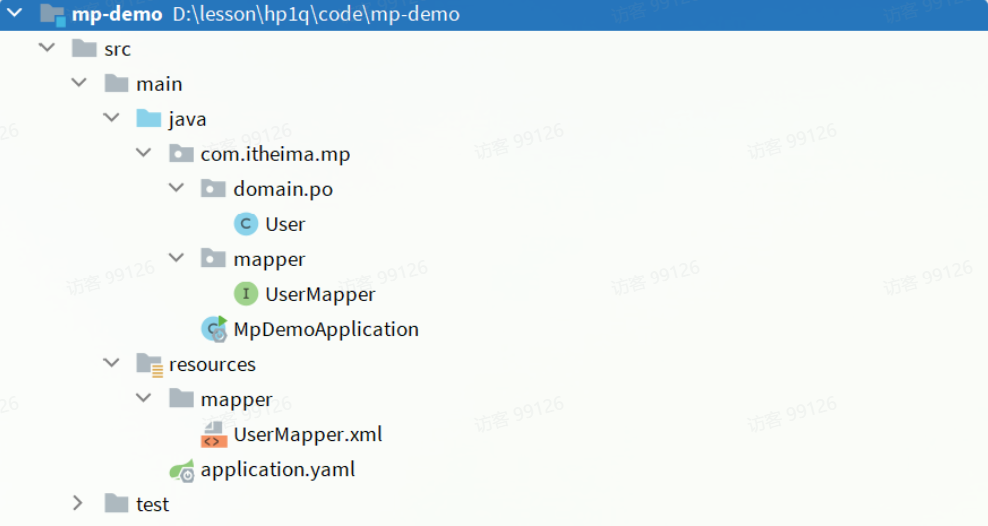
Task: Select the mapper folder label under resources
Action: [237, 401]
